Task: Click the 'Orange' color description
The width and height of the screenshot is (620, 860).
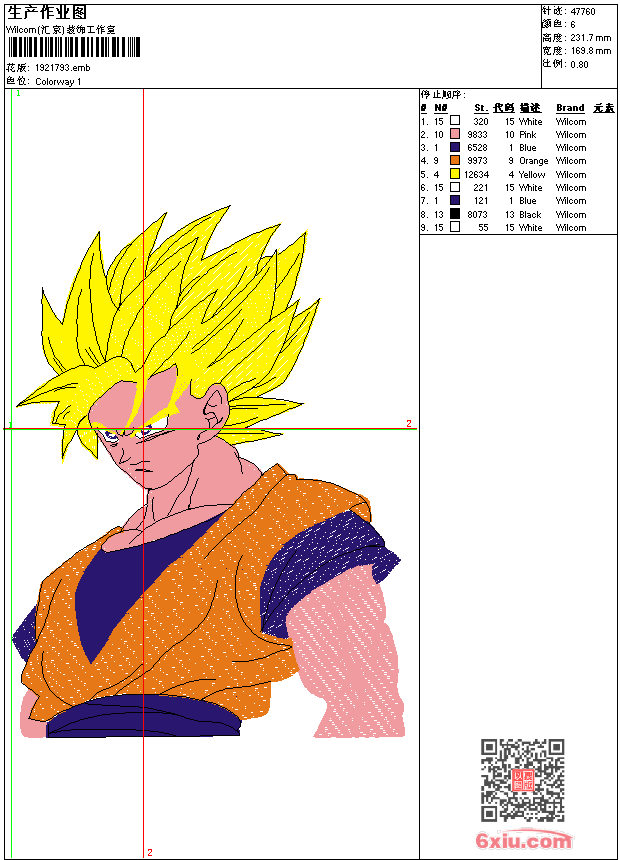Action: click(x=533, y=161)
